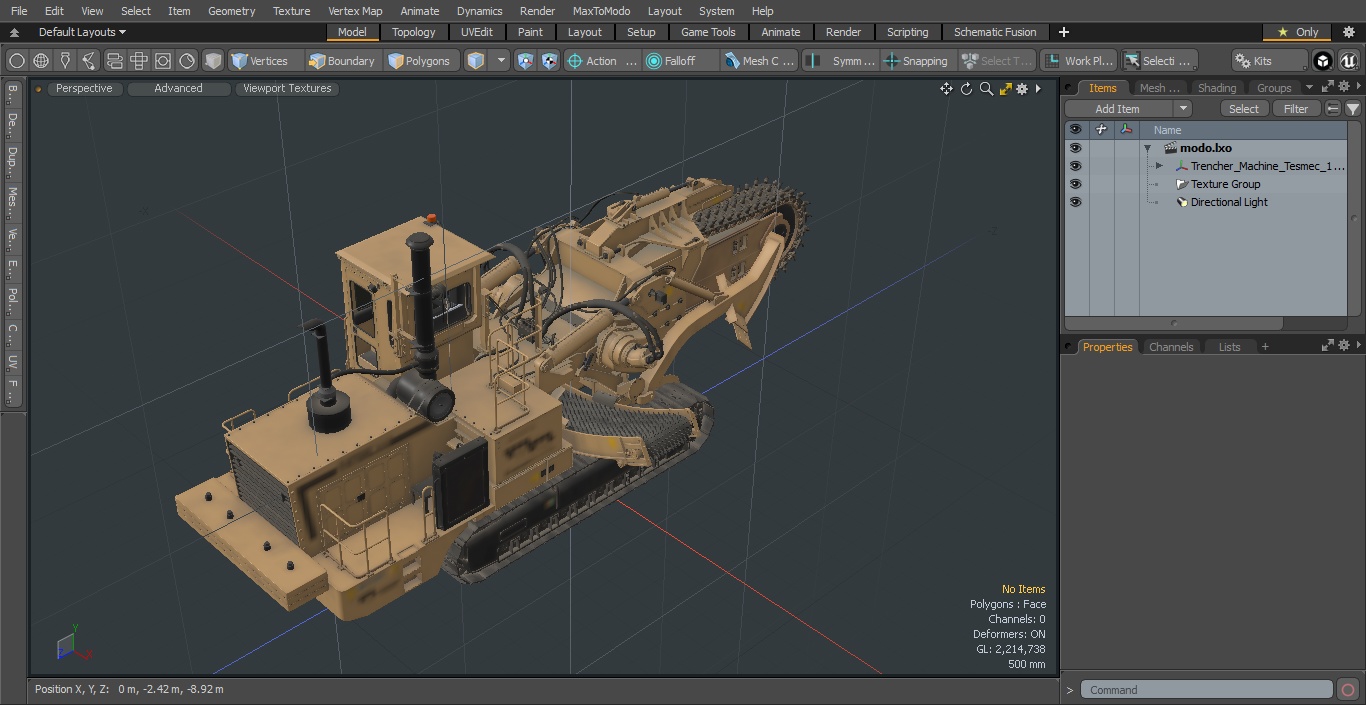Toggle Snapping on
Screen dimensions: 1366x705
(916, 61)
